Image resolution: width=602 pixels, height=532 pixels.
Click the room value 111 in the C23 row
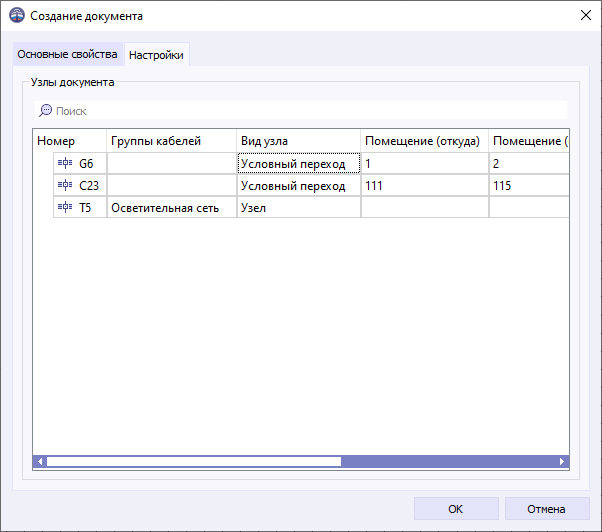[x=425, y=185]
